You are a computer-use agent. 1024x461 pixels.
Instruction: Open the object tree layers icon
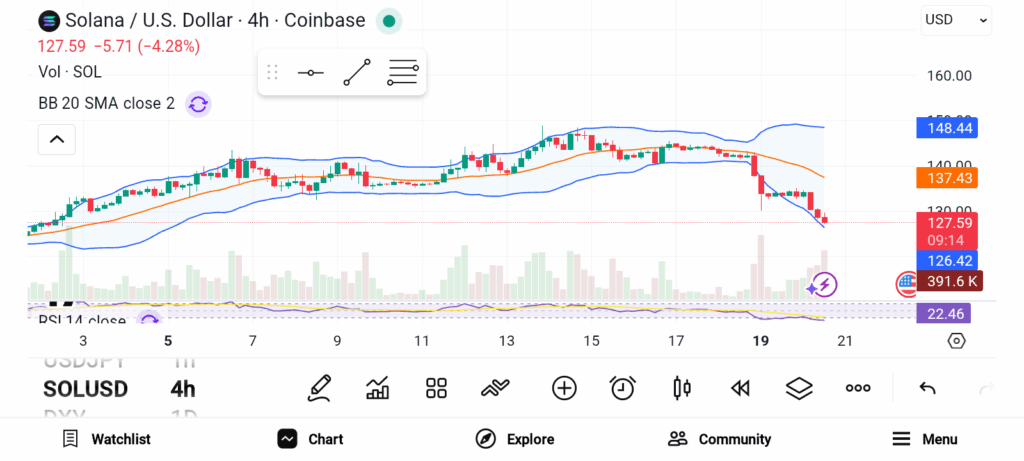799,388
